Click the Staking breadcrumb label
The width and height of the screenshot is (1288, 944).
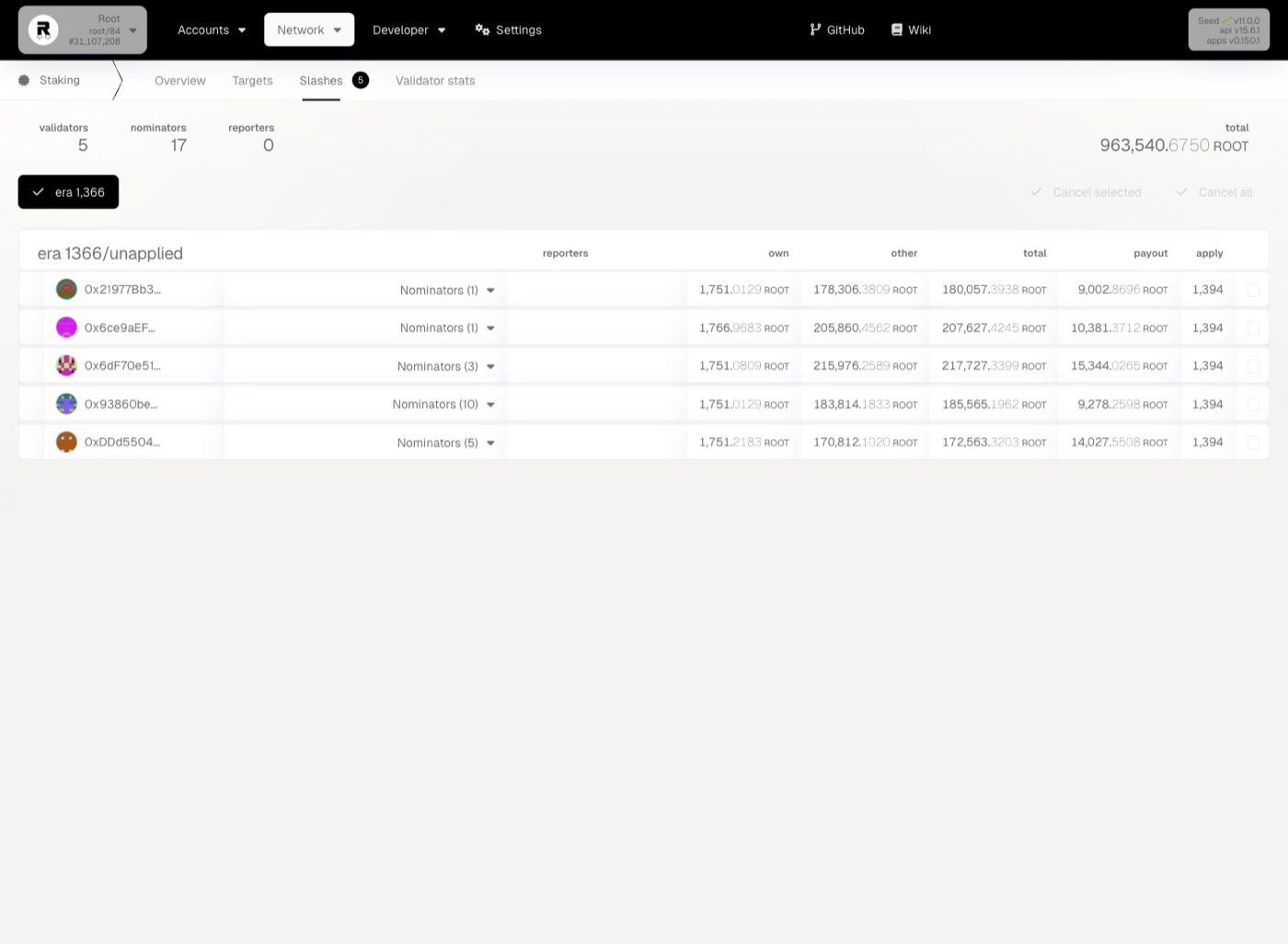coord(60,80)
